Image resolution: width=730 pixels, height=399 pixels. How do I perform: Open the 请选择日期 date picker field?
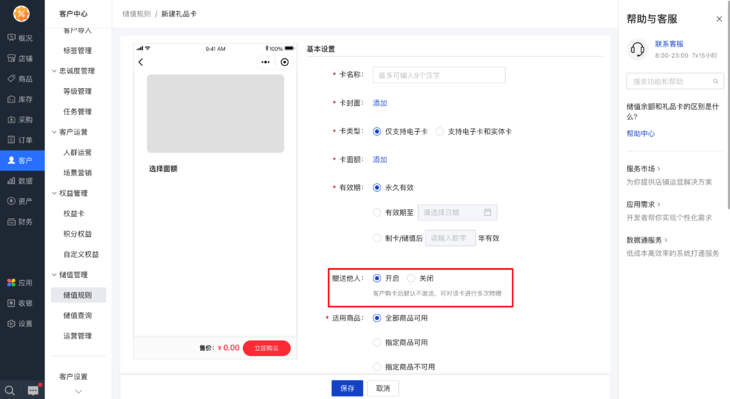point(457,212)
